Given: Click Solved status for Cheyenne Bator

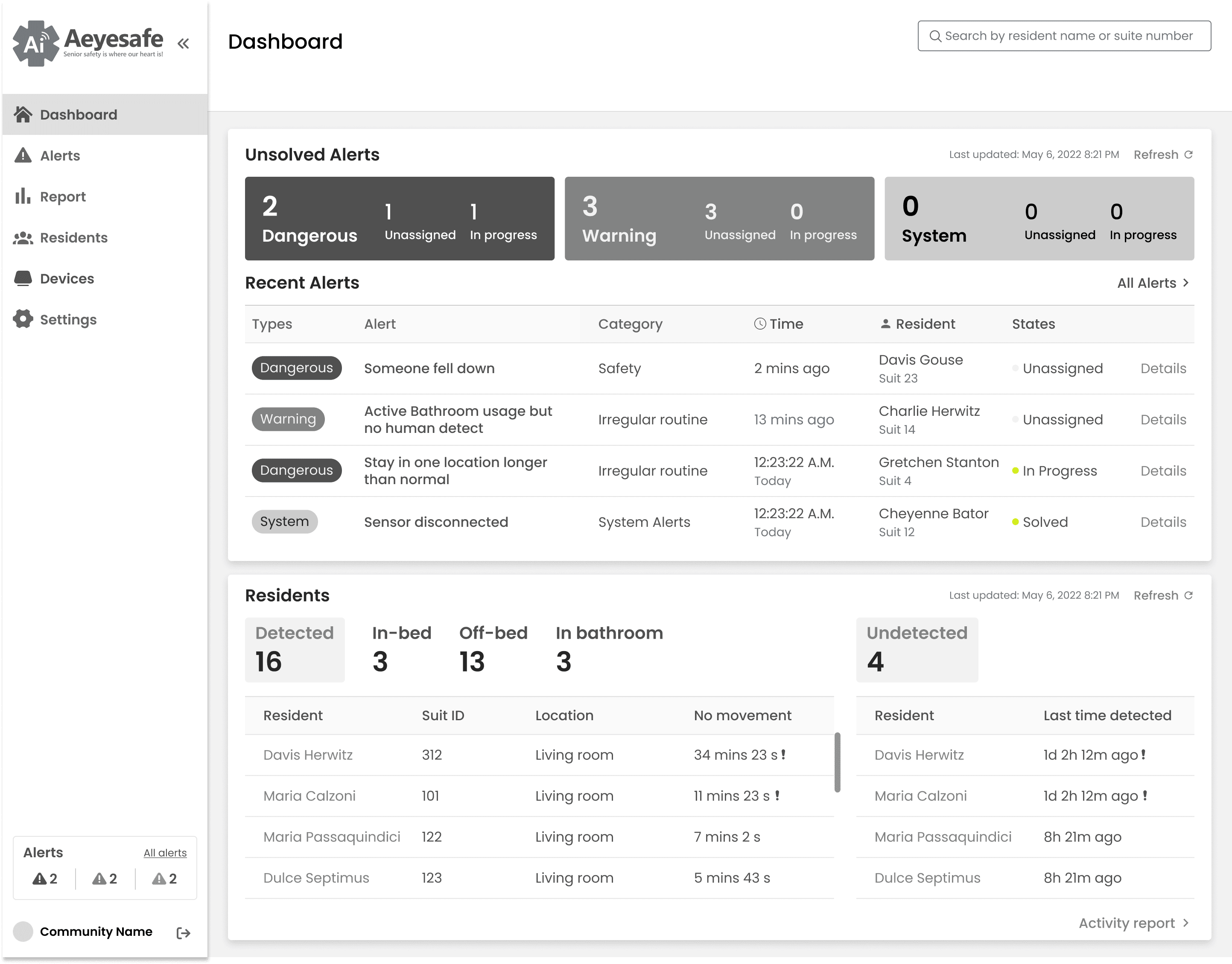Looking at the screenshot, I should click(x=1039, y=522).
